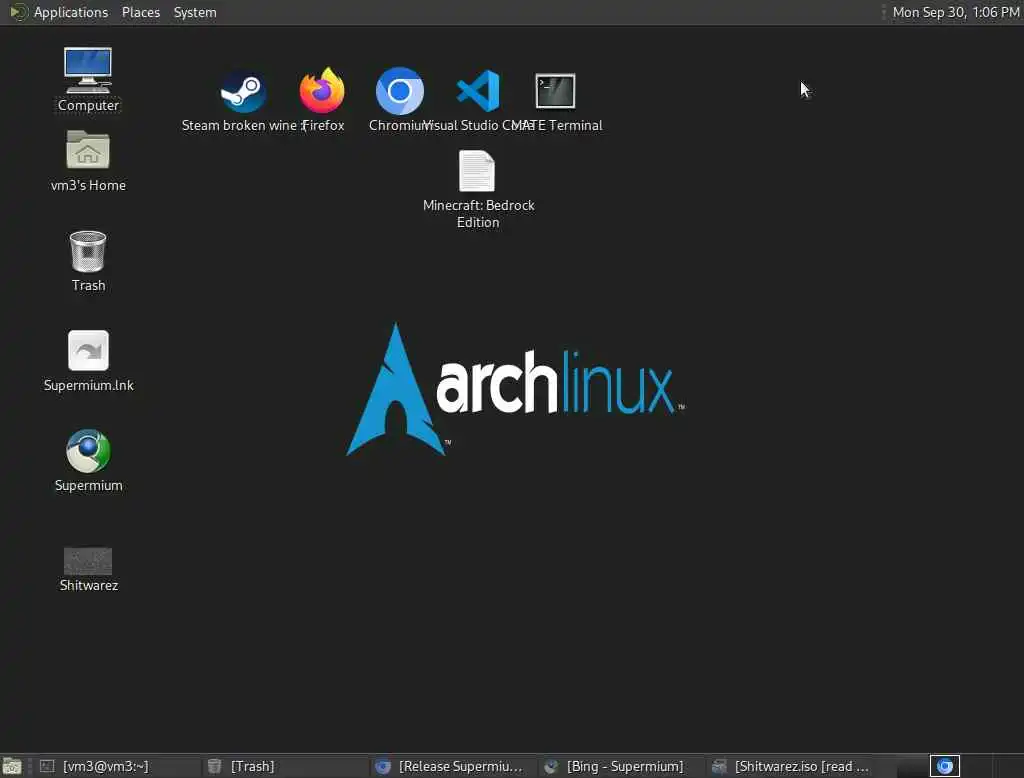Viewport: 1024px width, 778px height.
Task: Restore the Trash window from the taskbar
Action: click(x=283, y=766)
